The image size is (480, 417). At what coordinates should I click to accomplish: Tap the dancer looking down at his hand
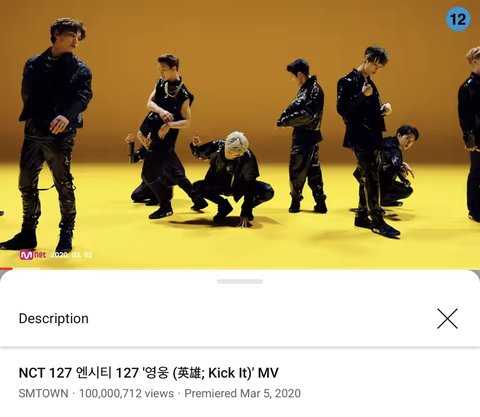point(365,140)
